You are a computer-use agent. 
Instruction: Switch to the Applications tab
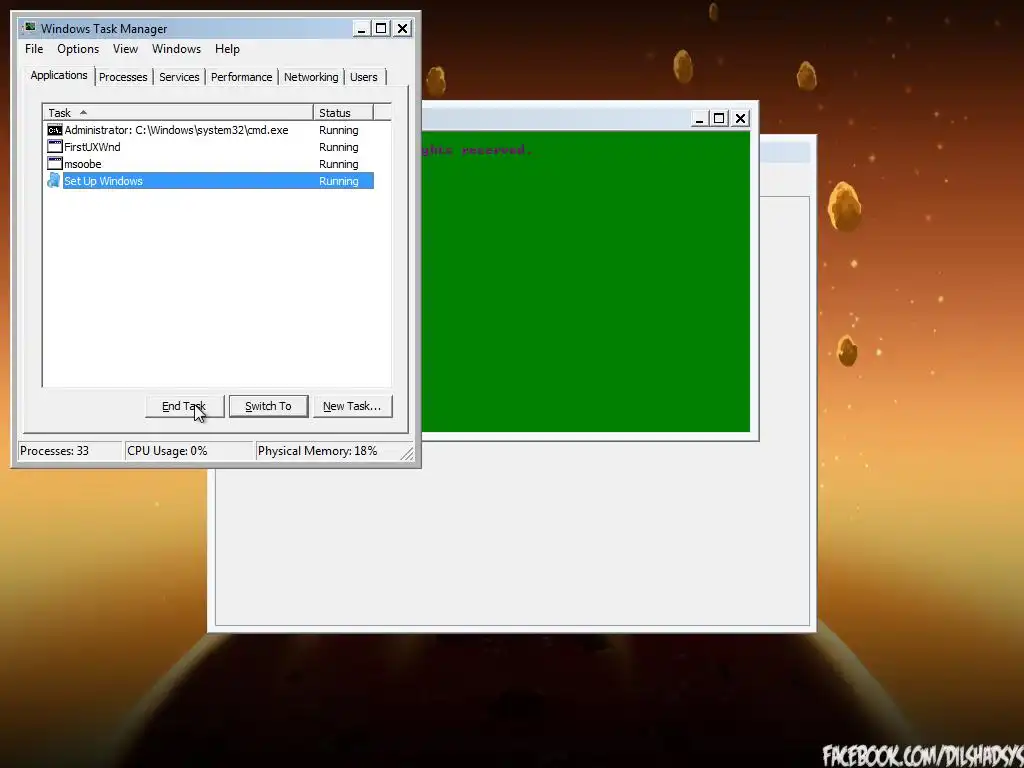coord(59,75)
